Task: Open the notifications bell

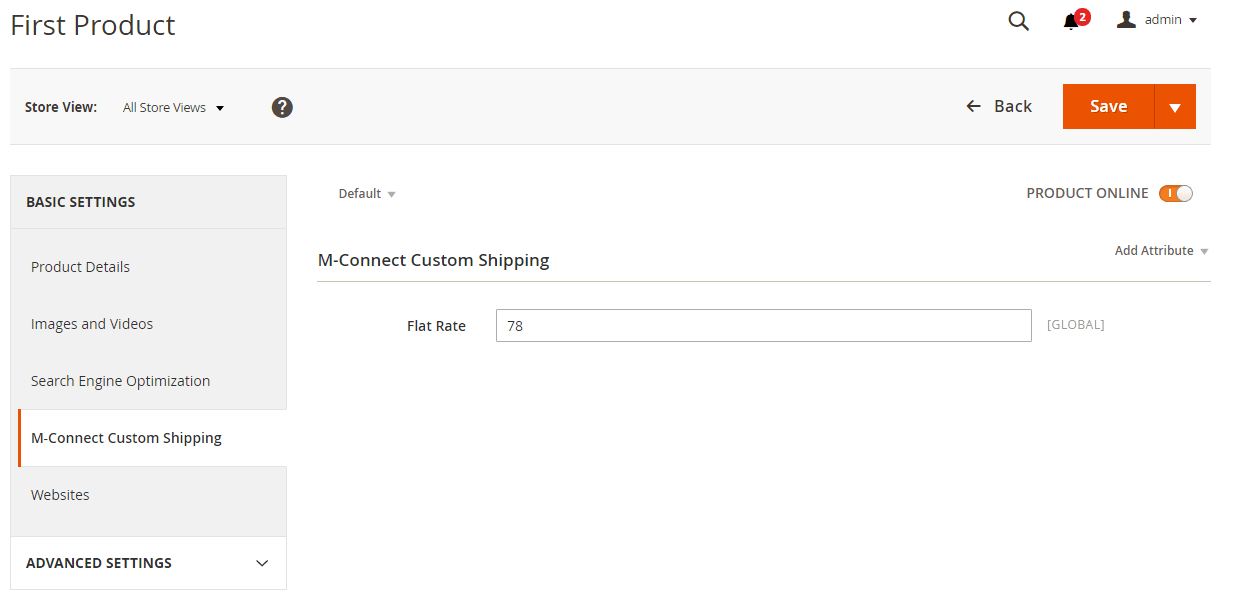Action: [x=1072, y=22]
